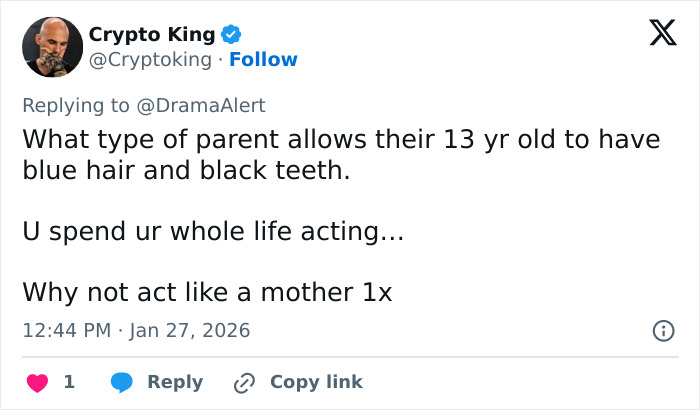The width and height of the screenshot is (700, 410).
Task: Click the blue verified checkmark badge
Action: [x=231, y=35]
